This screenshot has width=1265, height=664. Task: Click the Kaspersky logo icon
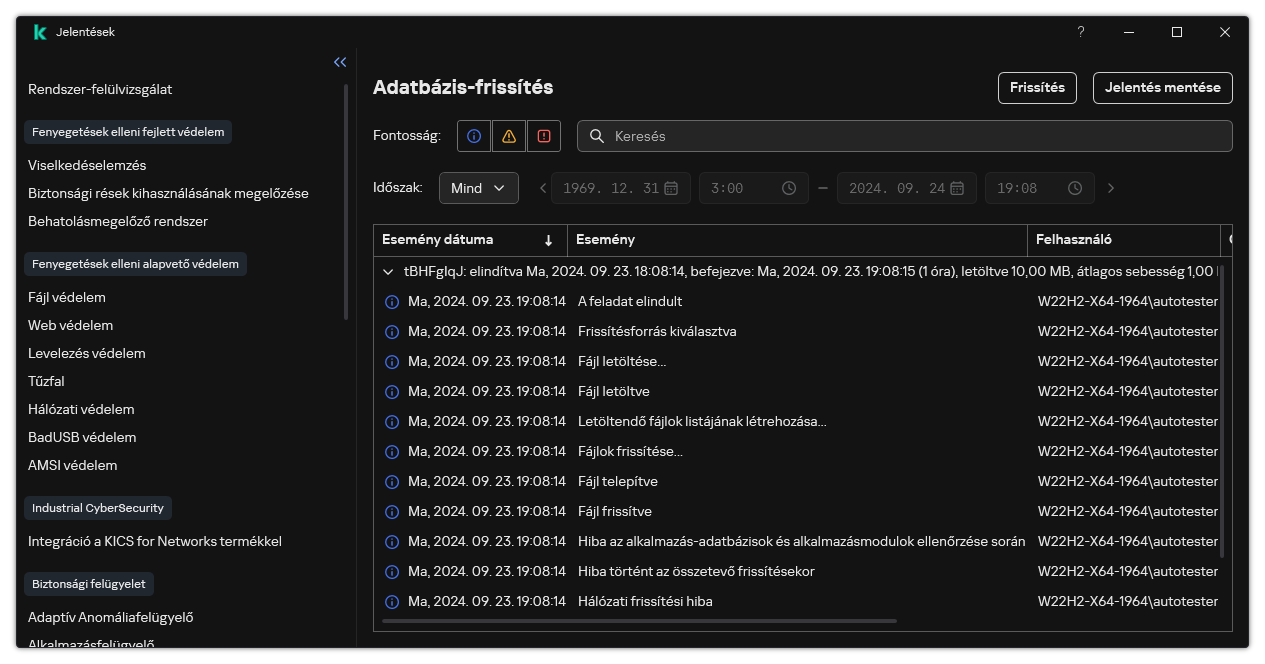pos(39,31)
